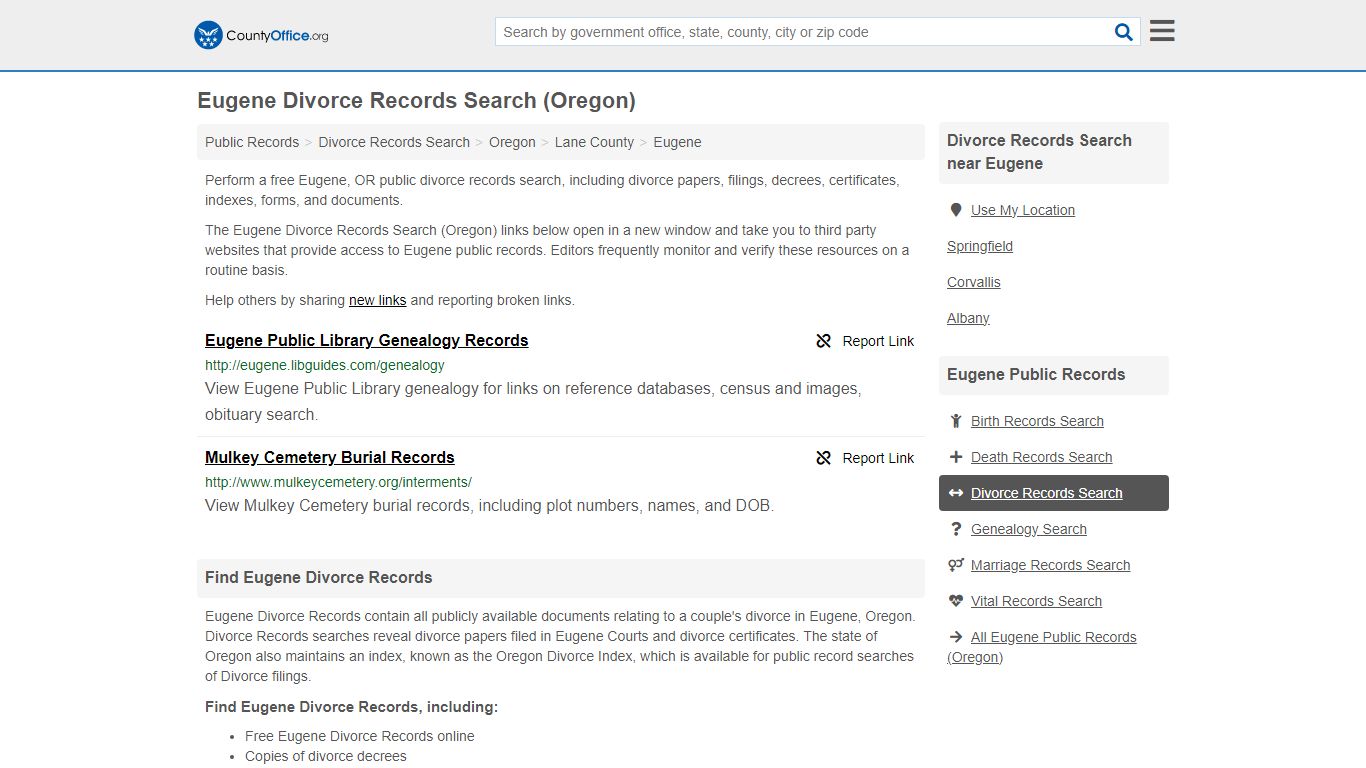Open the Oregon breadcrumb link
1366x768 pixels.
[x=512, y=142]
